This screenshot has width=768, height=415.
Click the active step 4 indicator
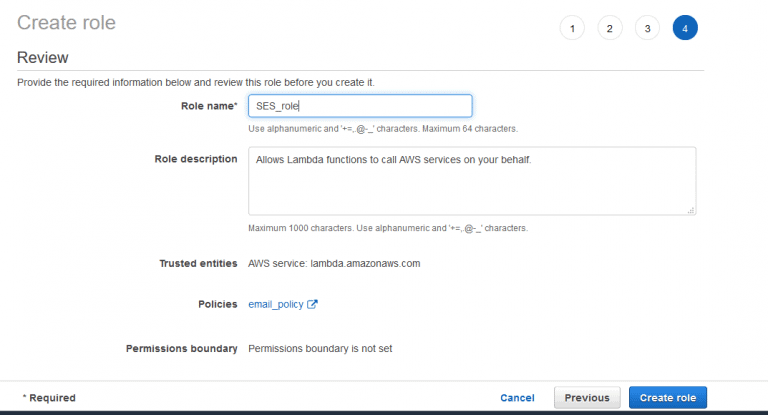685,28
